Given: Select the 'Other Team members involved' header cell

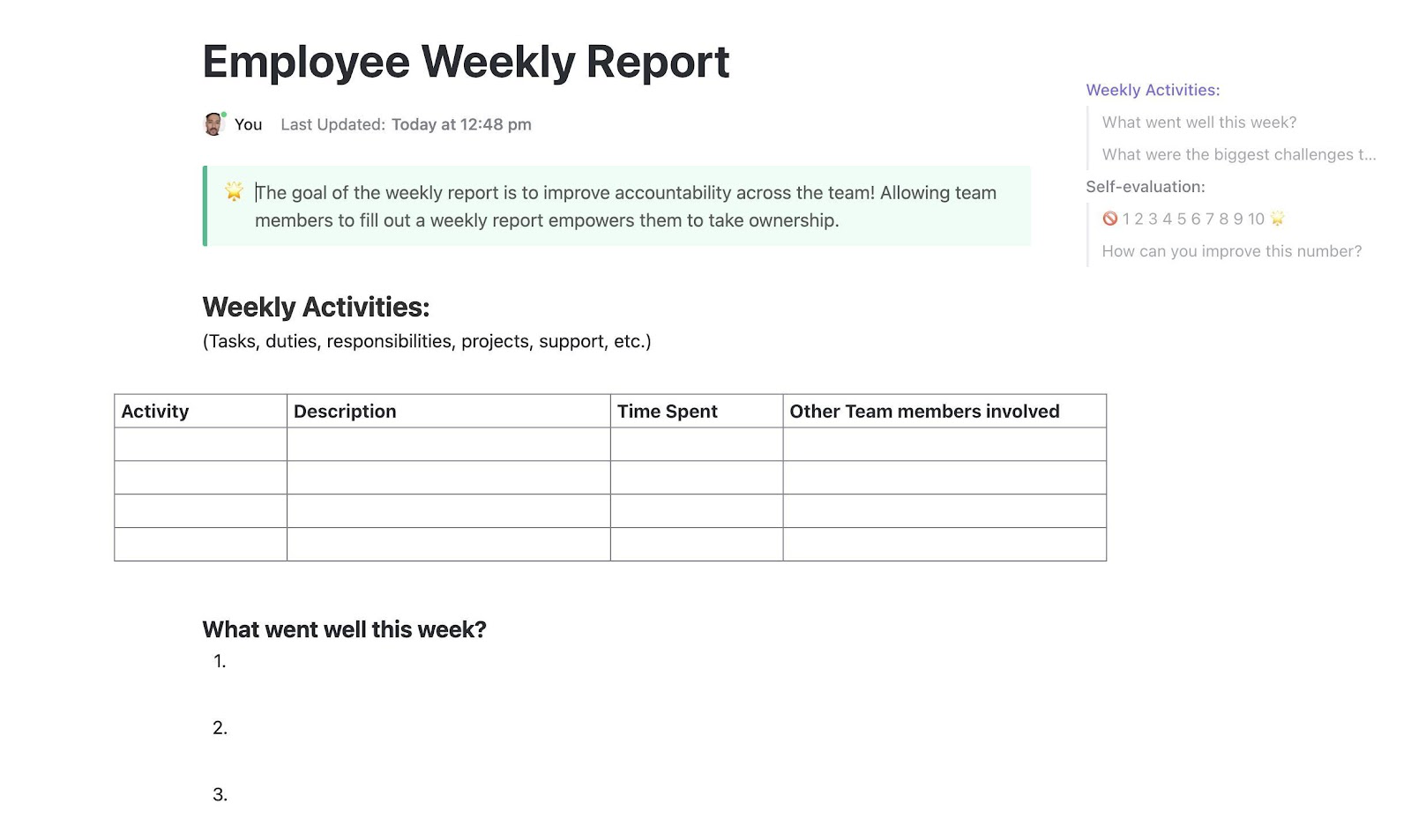Looking at the screenshot, I should (x=944, y=411).
